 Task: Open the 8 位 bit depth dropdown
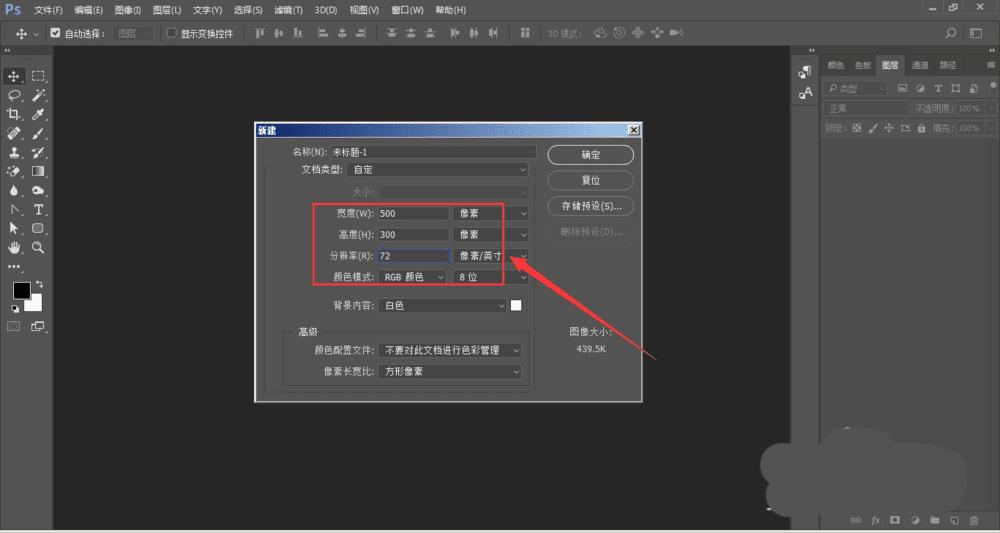click(491, 277)
